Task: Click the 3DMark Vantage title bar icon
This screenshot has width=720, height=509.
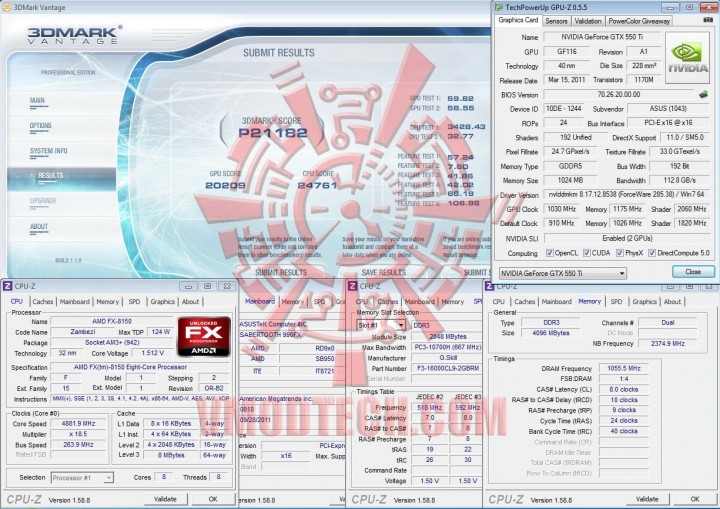Action: pyautogui.click(x=6, y=7)
